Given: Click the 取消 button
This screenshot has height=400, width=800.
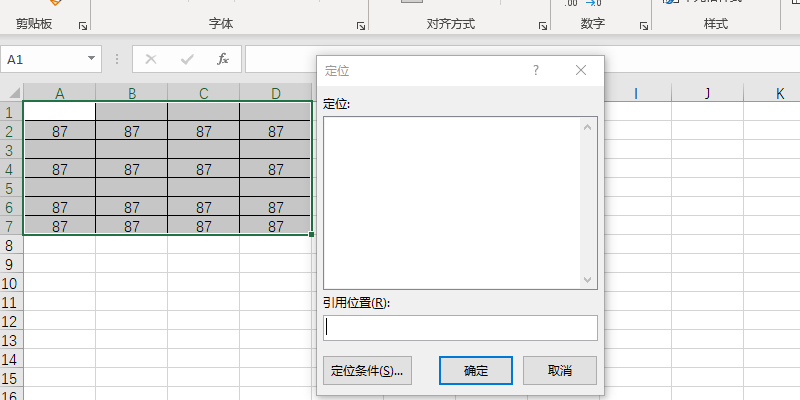Looking at the screenshot, I should point(560,370).
